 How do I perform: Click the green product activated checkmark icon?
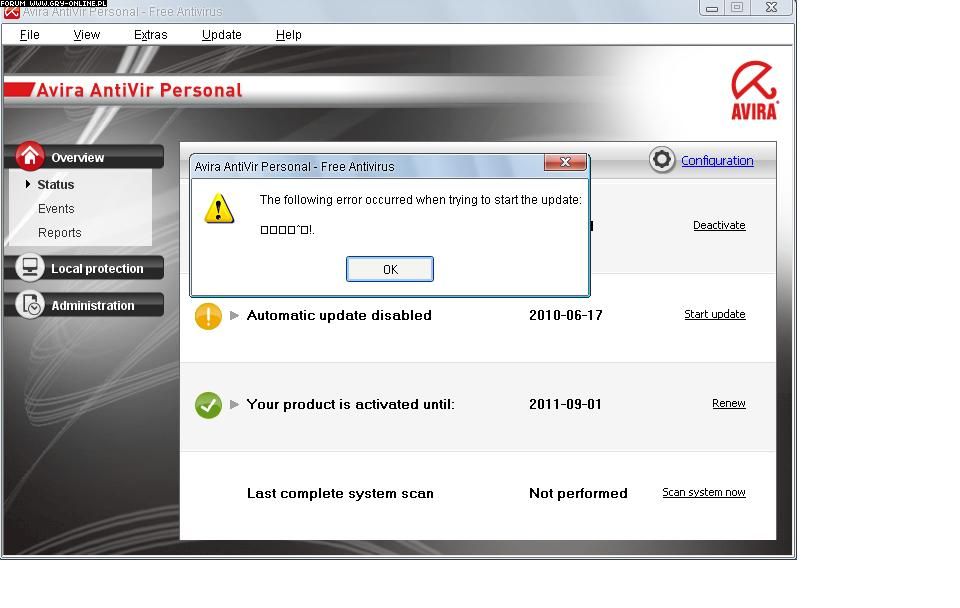208,405
